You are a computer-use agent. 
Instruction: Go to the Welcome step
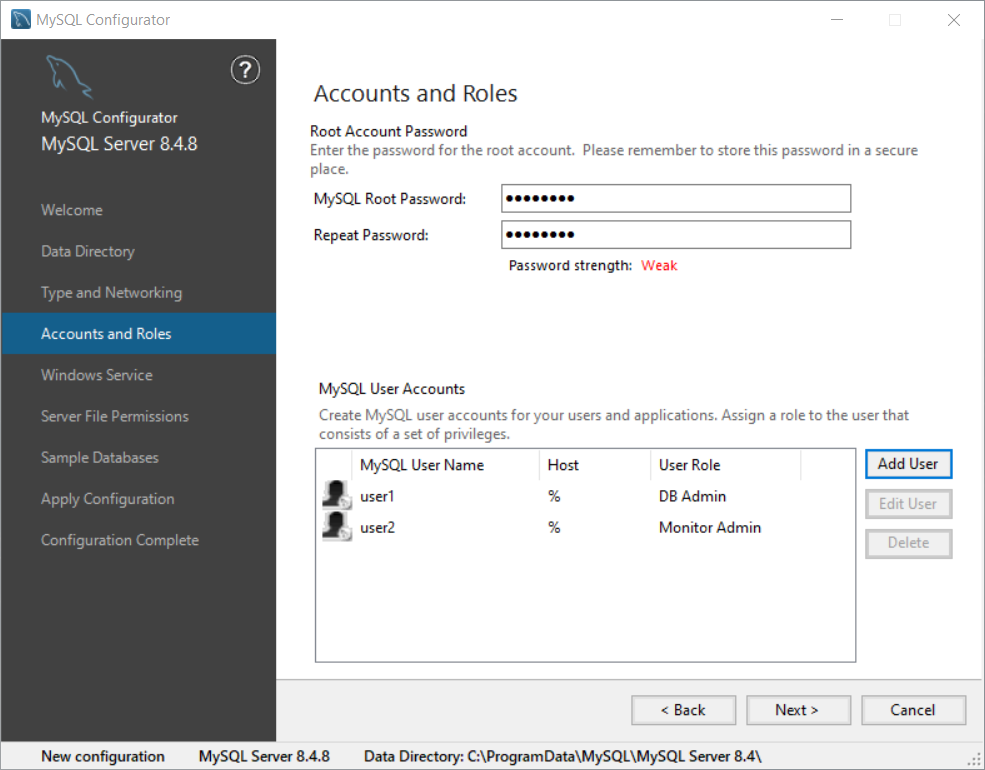[72, 210]
